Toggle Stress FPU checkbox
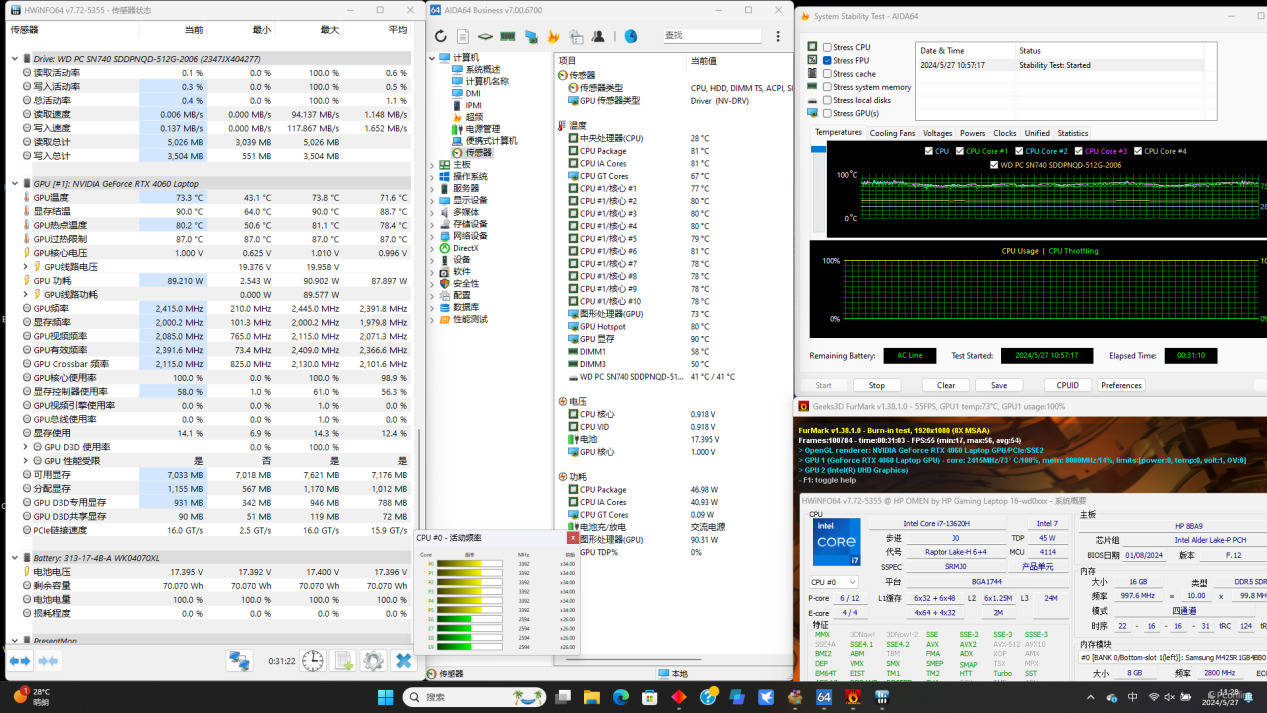The image size is (1267, 713). (827, 60)
